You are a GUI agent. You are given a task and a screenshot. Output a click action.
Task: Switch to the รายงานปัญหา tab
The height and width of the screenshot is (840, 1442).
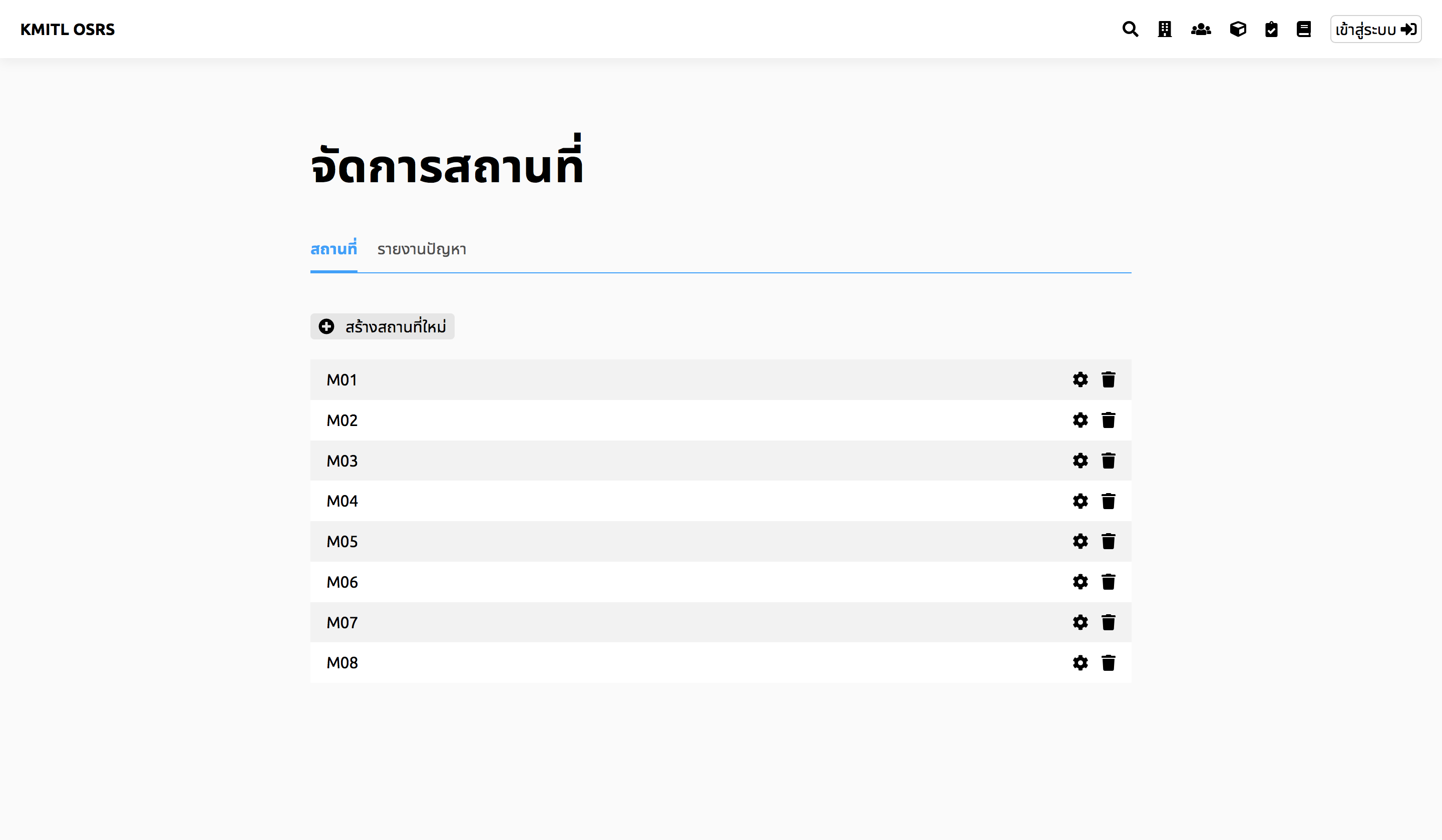pyautogui.click(x=422, y=249)
